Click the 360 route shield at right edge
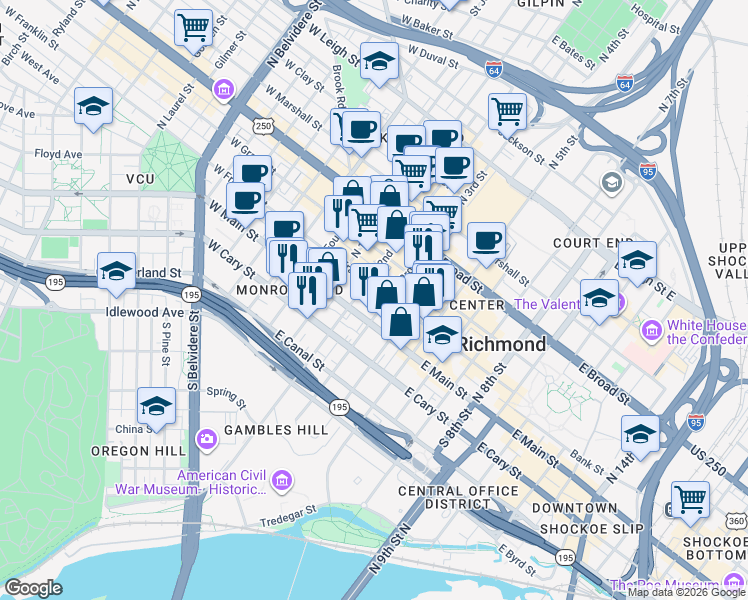748x600 pixels. (x=736, y=521)
